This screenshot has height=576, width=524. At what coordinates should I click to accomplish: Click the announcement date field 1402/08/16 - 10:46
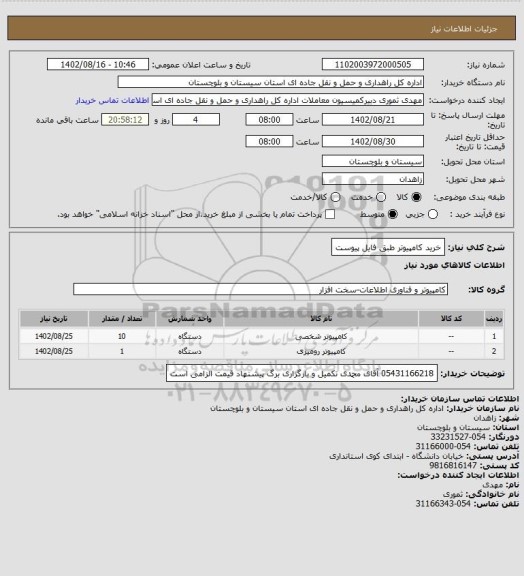coord(98,64)
